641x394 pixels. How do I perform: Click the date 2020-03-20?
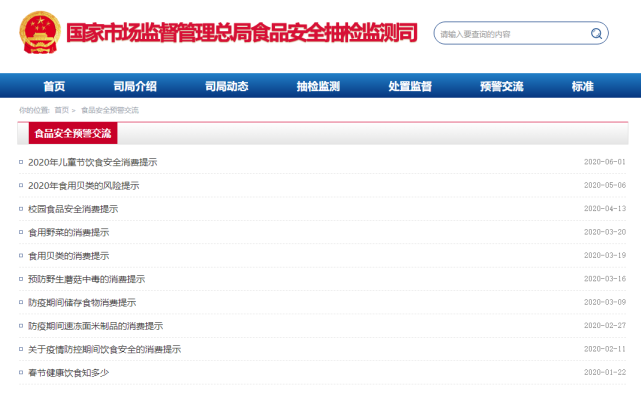click(x=605, y=232)
